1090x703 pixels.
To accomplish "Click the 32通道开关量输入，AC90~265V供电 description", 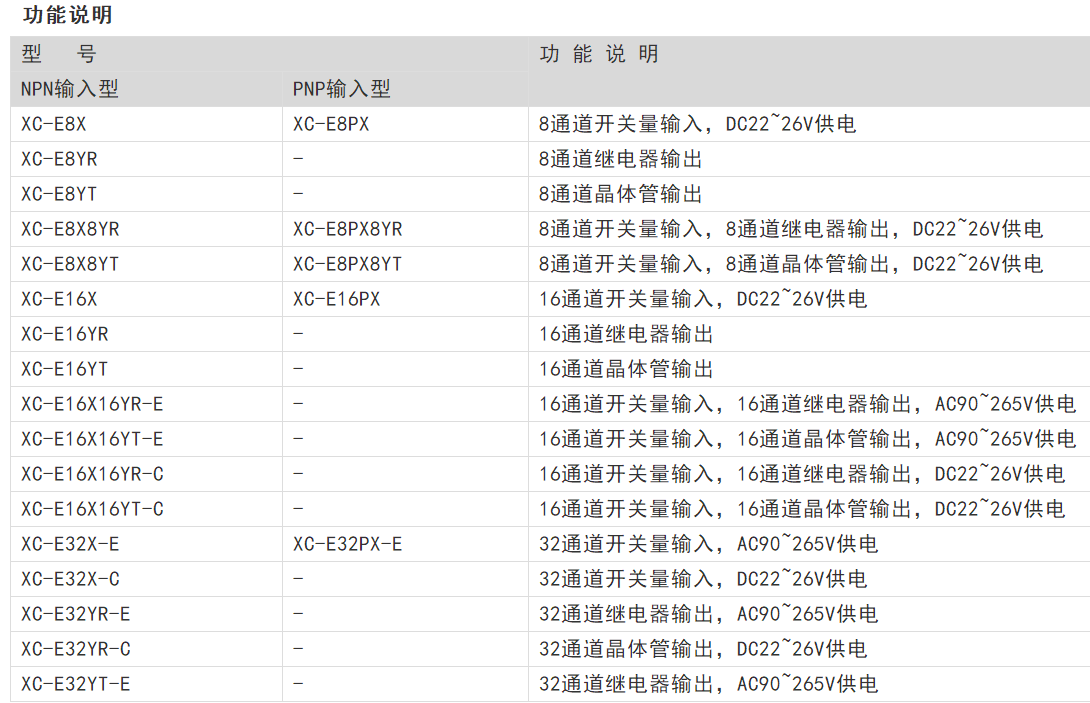I will 708,544.
